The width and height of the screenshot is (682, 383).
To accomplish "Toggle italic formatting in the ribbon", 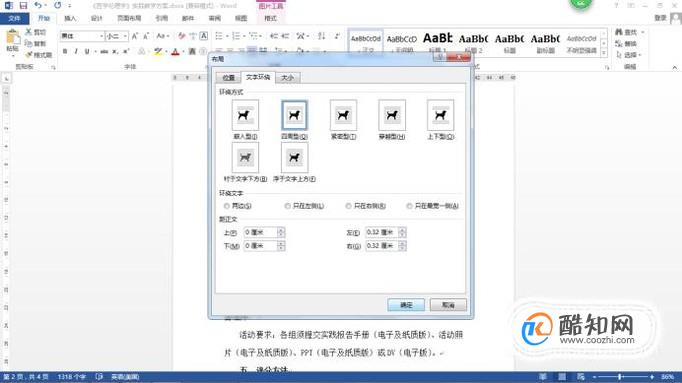I will pos(76,51).
